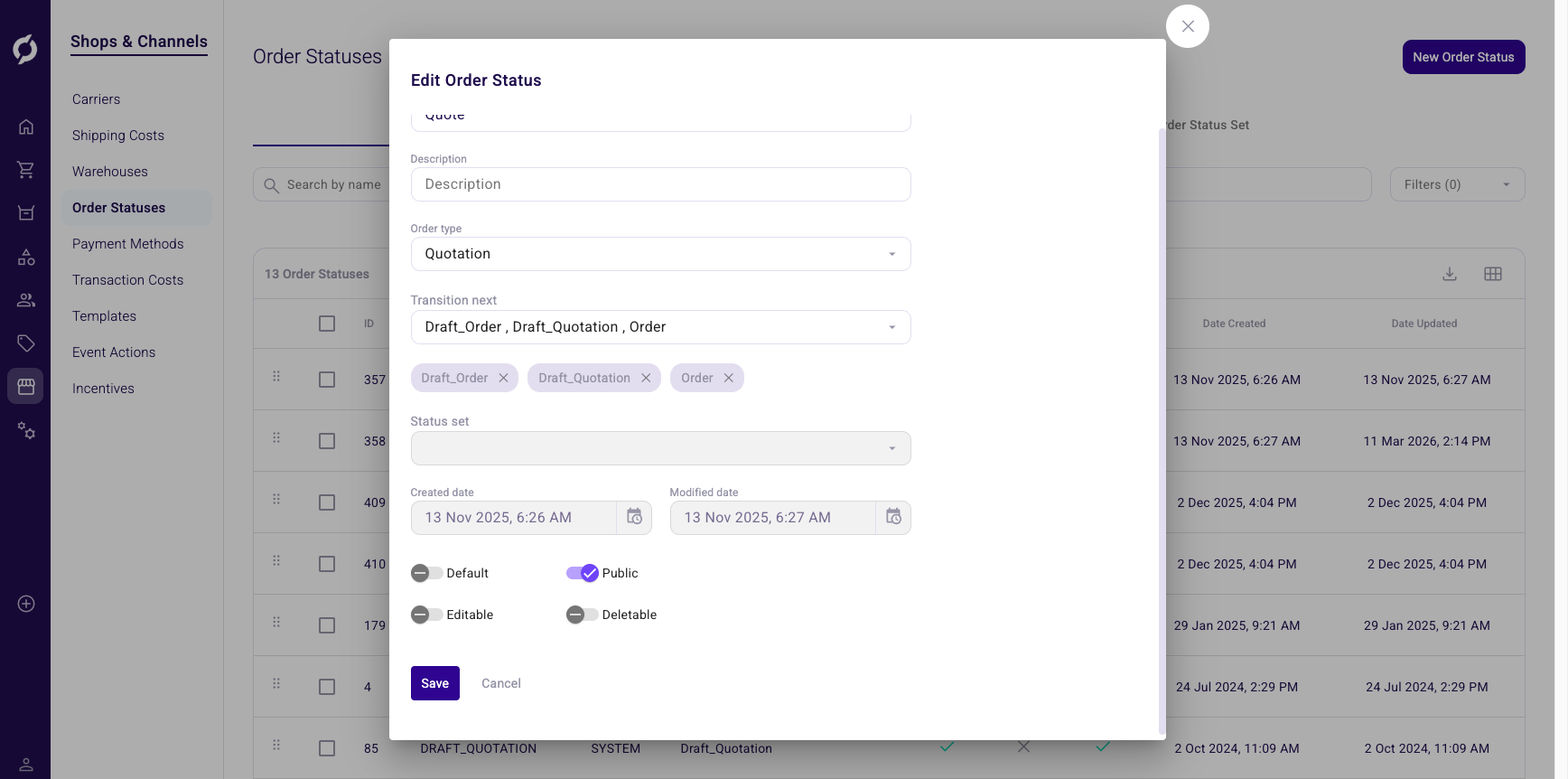The image size is (1568, 779).
Task: Open the price tag icon in left rail
Action: click(26, 343)
